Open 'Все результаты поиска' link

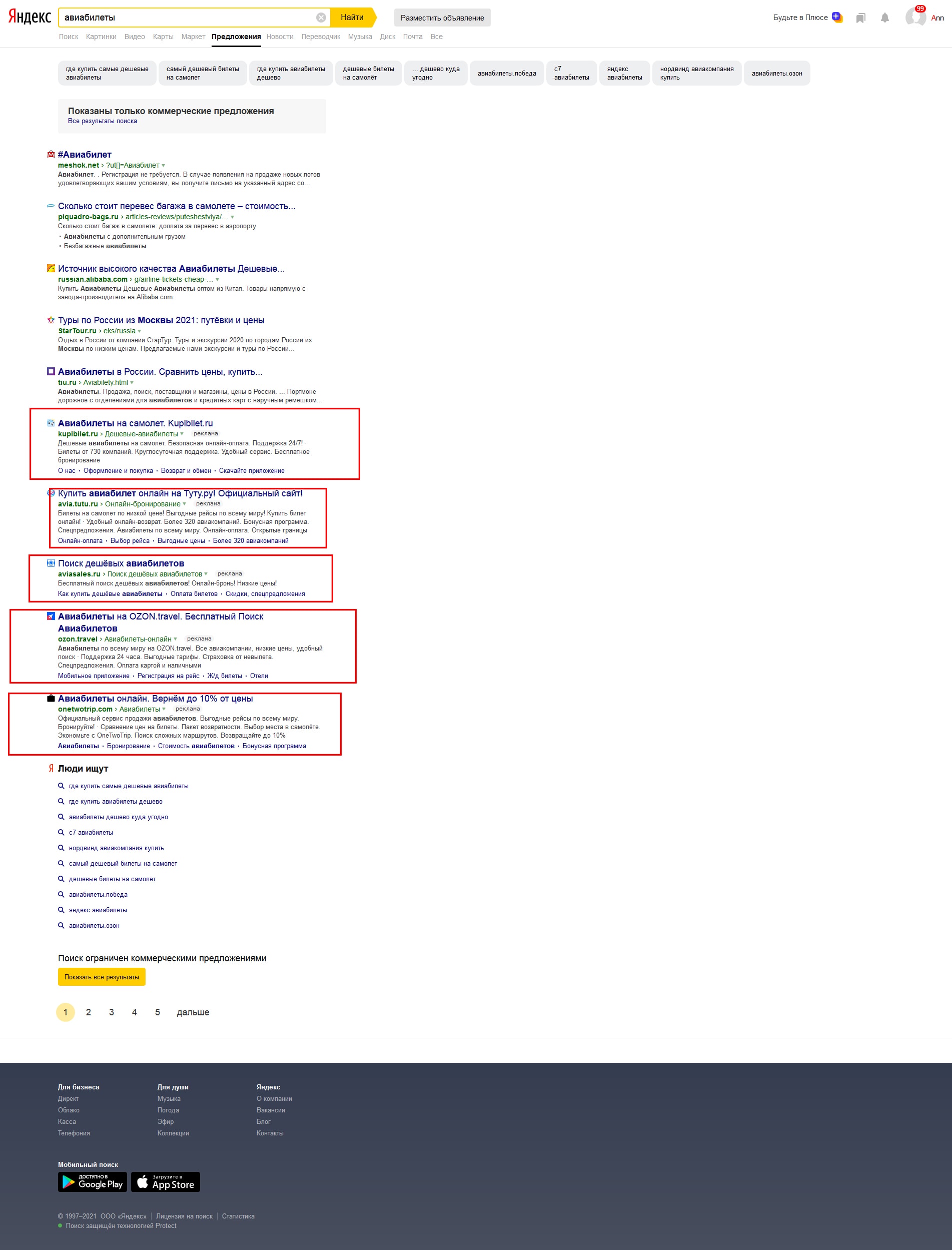pos(102,121)
